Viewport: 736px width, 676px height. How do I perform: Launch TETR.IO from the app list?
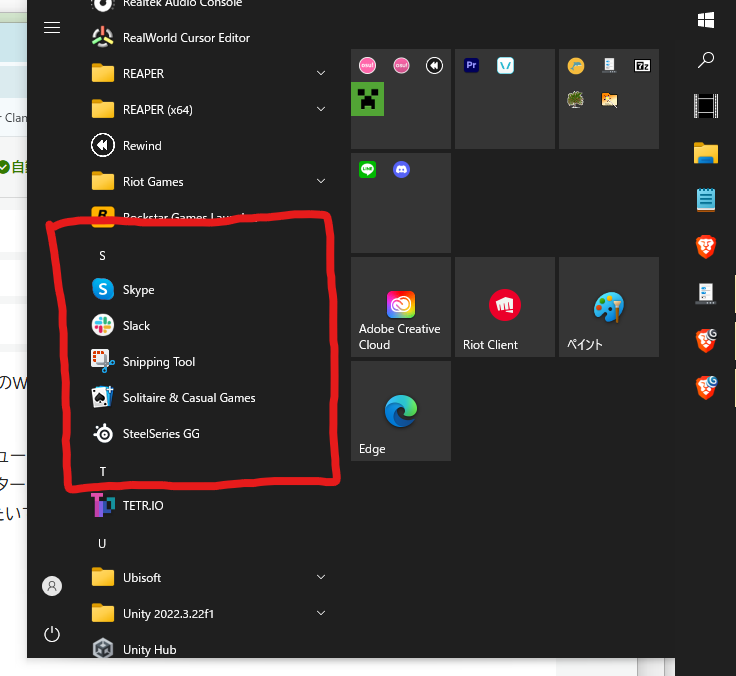[127, 506]
